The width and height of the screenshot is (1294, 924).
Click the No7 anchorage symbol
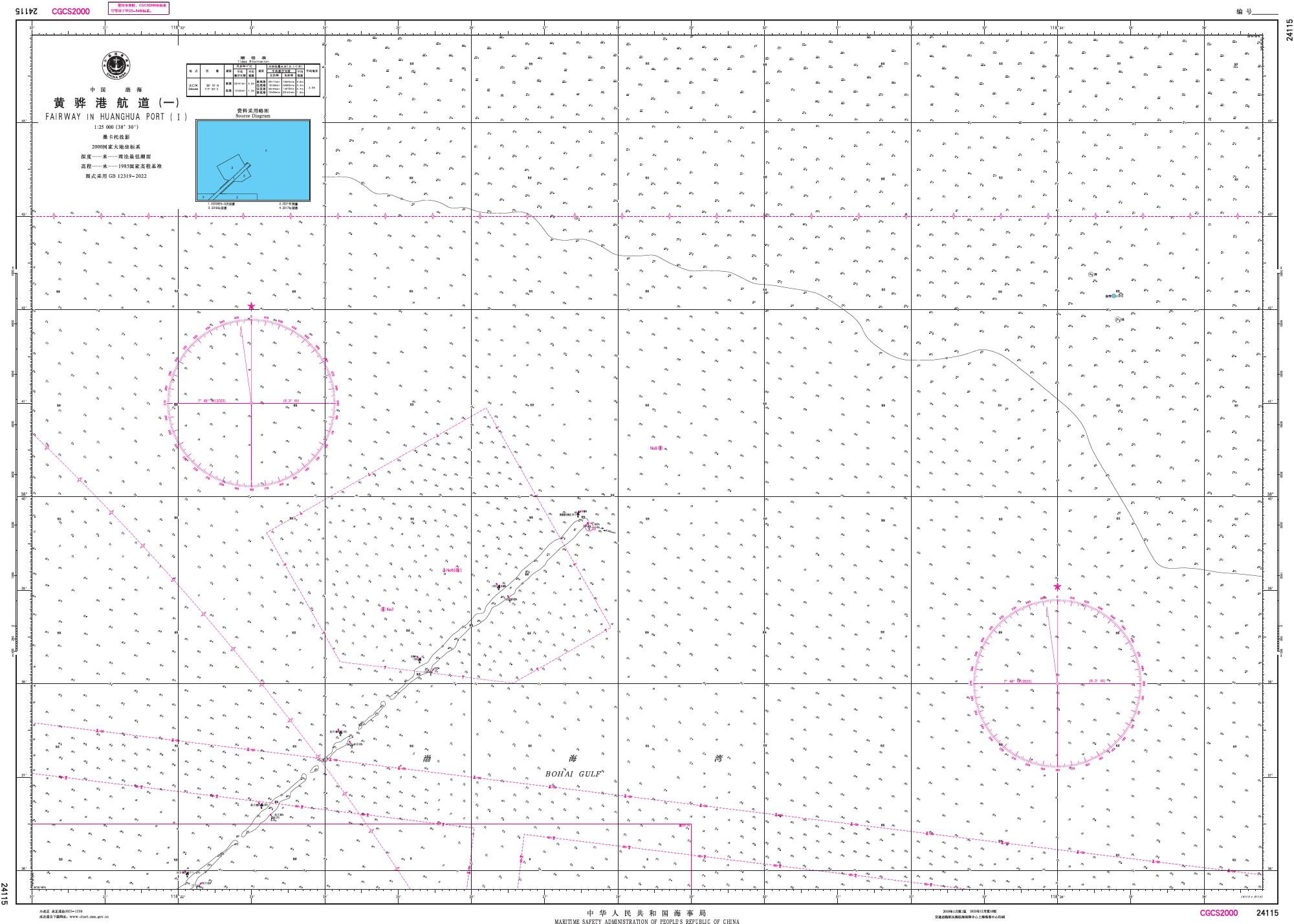[383, 609]
